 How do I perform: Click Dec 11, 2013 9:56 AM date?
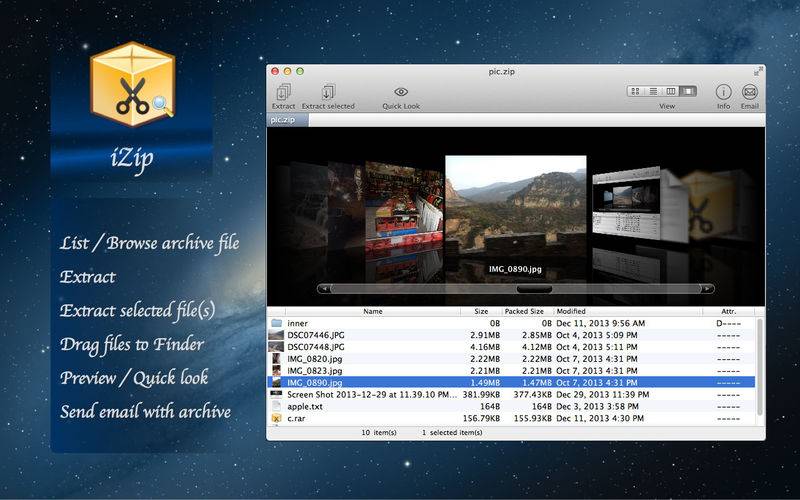click(601, 323)
